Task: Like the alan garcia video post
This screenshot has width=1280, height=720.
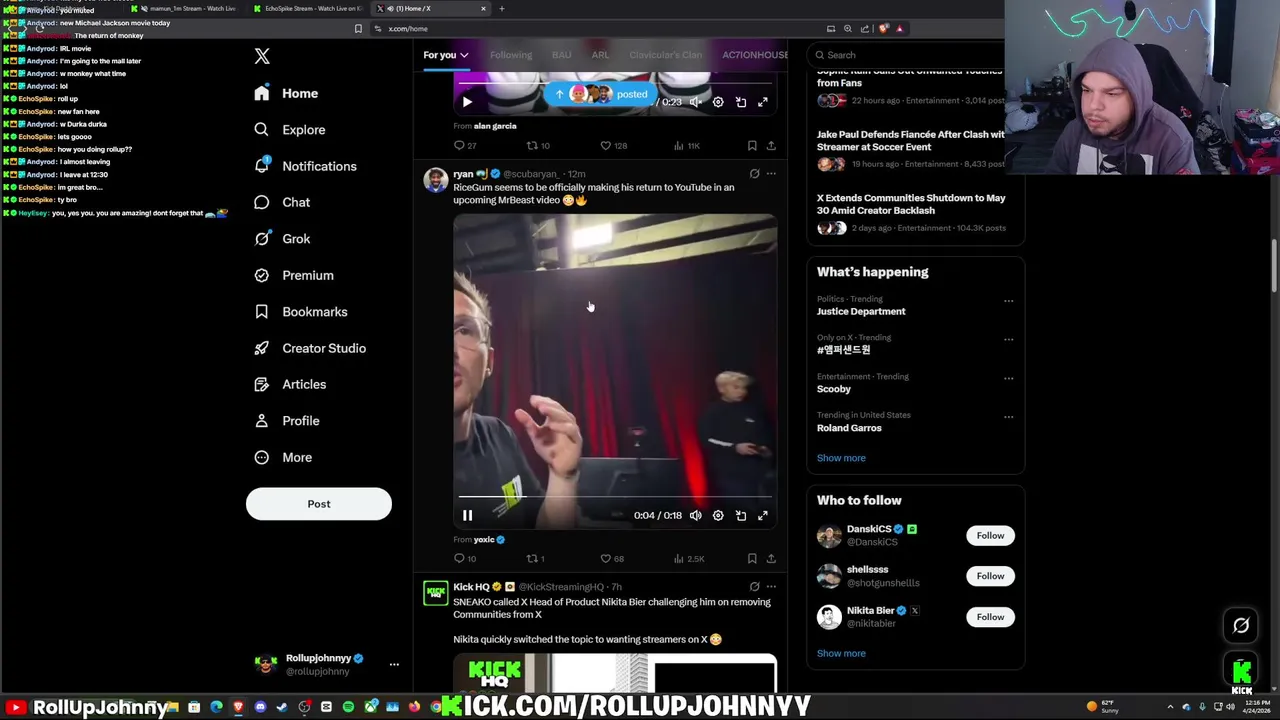Action: click(x=613, y=146)
